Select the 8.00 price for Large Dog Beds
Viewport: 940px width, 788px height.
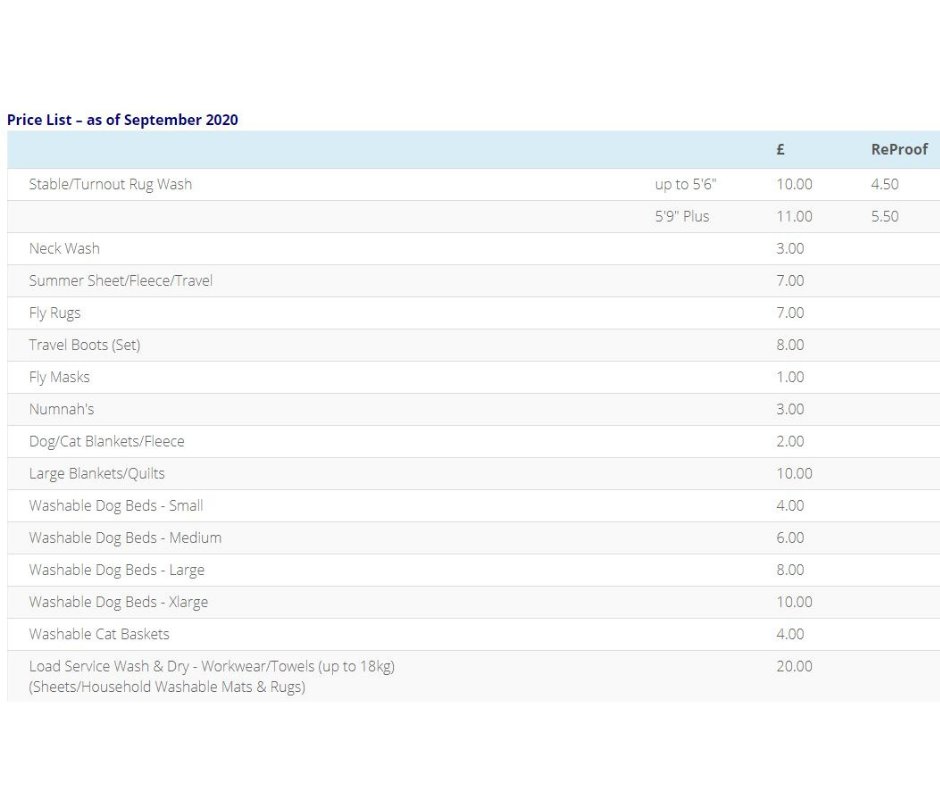(790, 570)
